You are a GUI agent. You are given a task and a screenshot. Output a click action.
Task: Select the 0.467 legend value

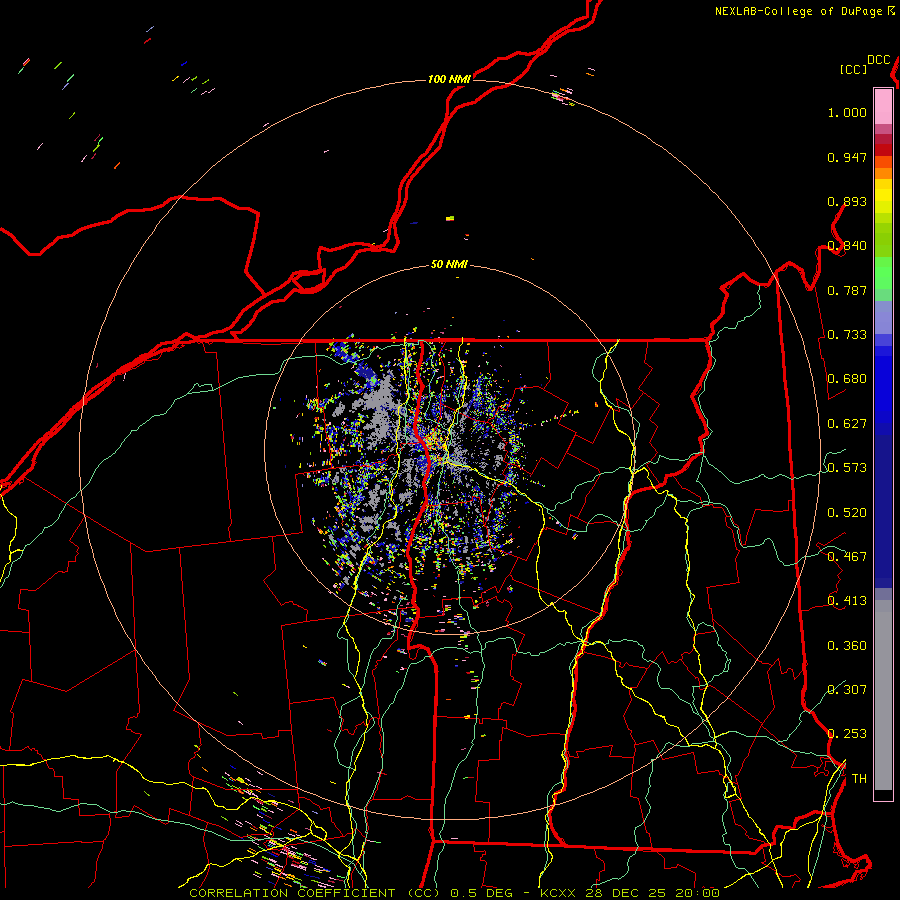(x=847, y=557)
